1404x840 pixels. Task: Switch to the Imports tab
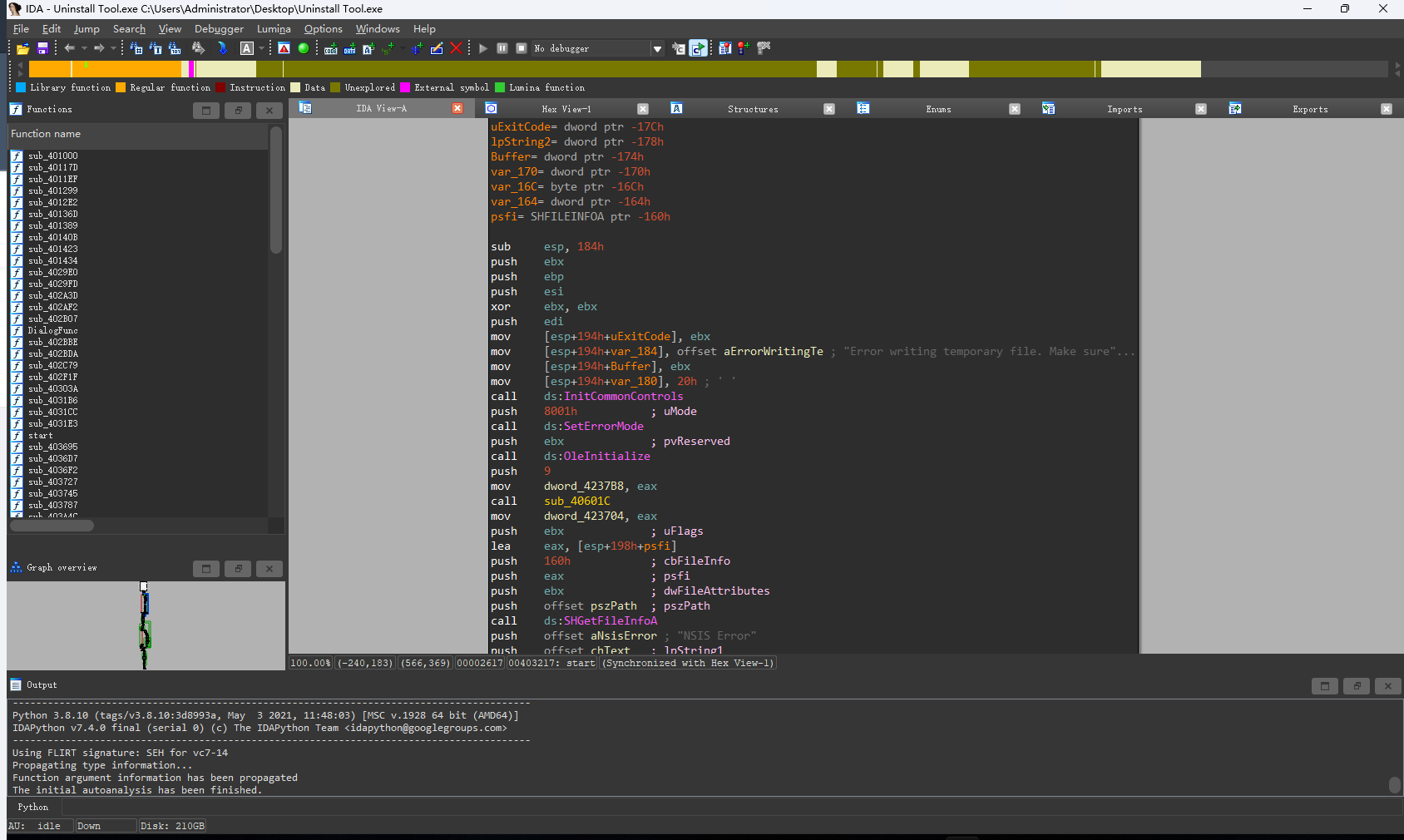pyautogui.click(x=1125, y=109)
